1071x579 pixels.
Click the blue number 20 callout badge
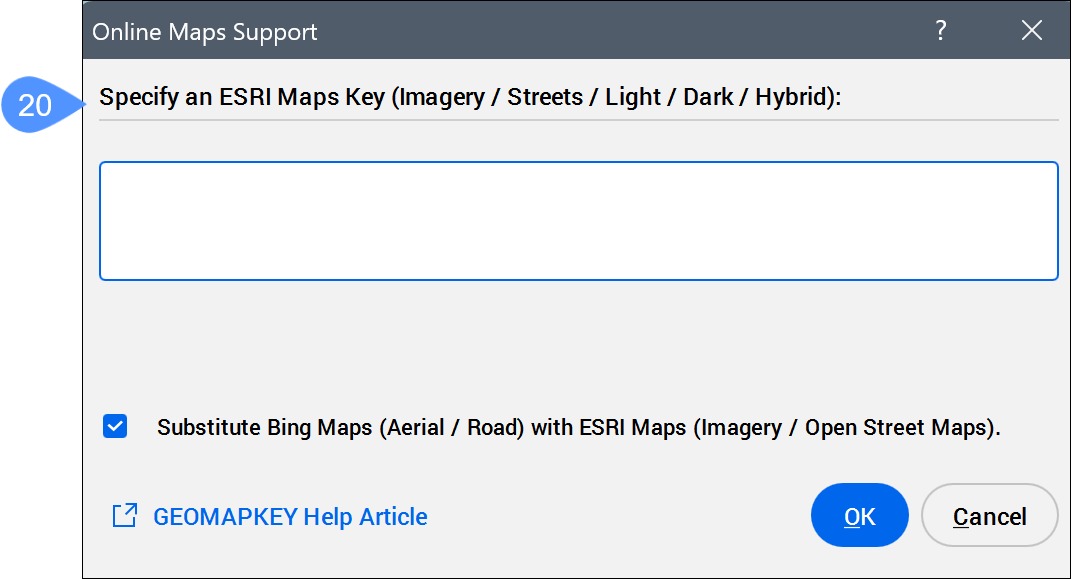[36, 104]
